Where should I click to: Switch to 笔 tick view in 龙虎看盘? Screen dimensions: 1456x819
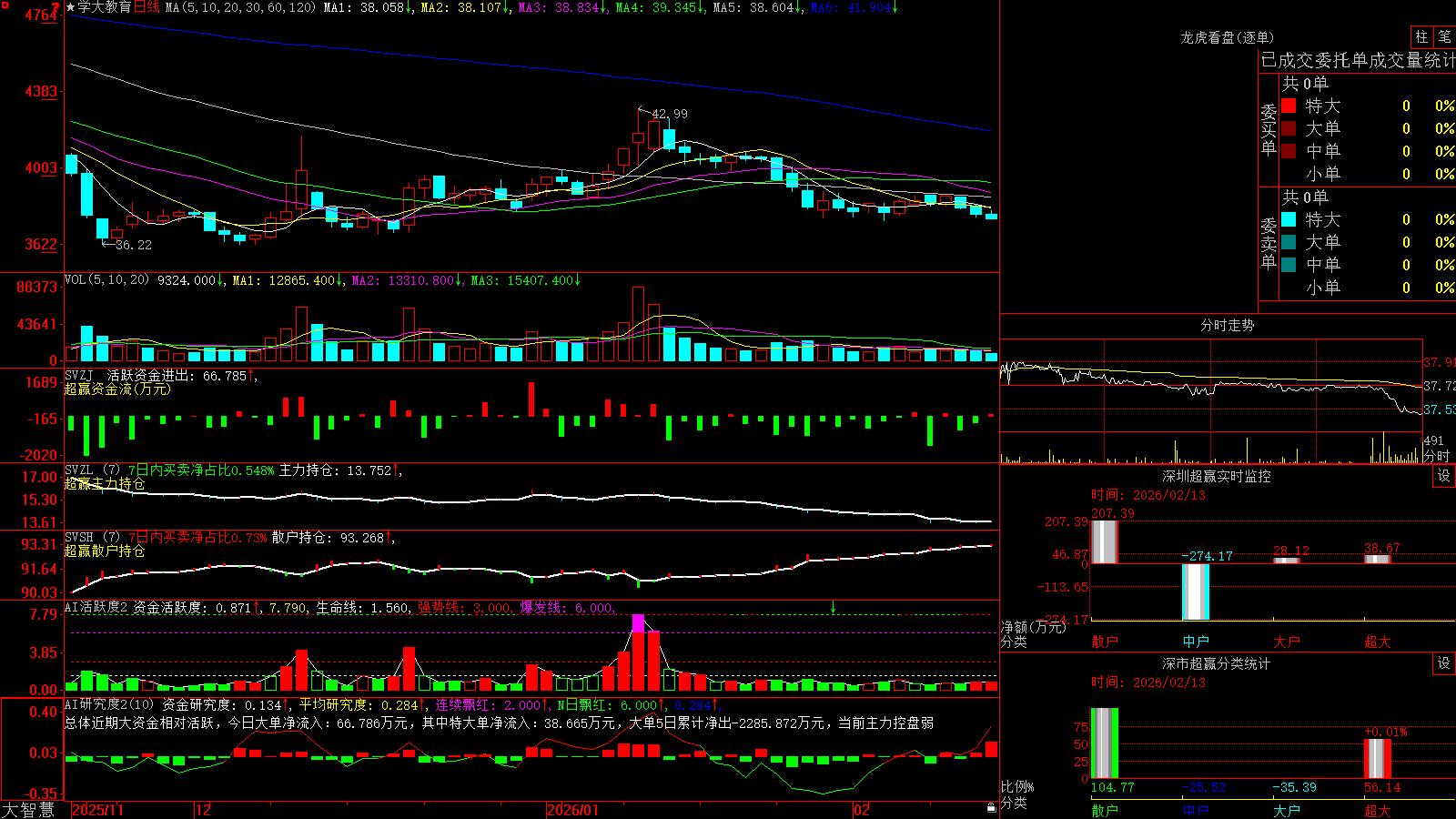[1445, 36]
